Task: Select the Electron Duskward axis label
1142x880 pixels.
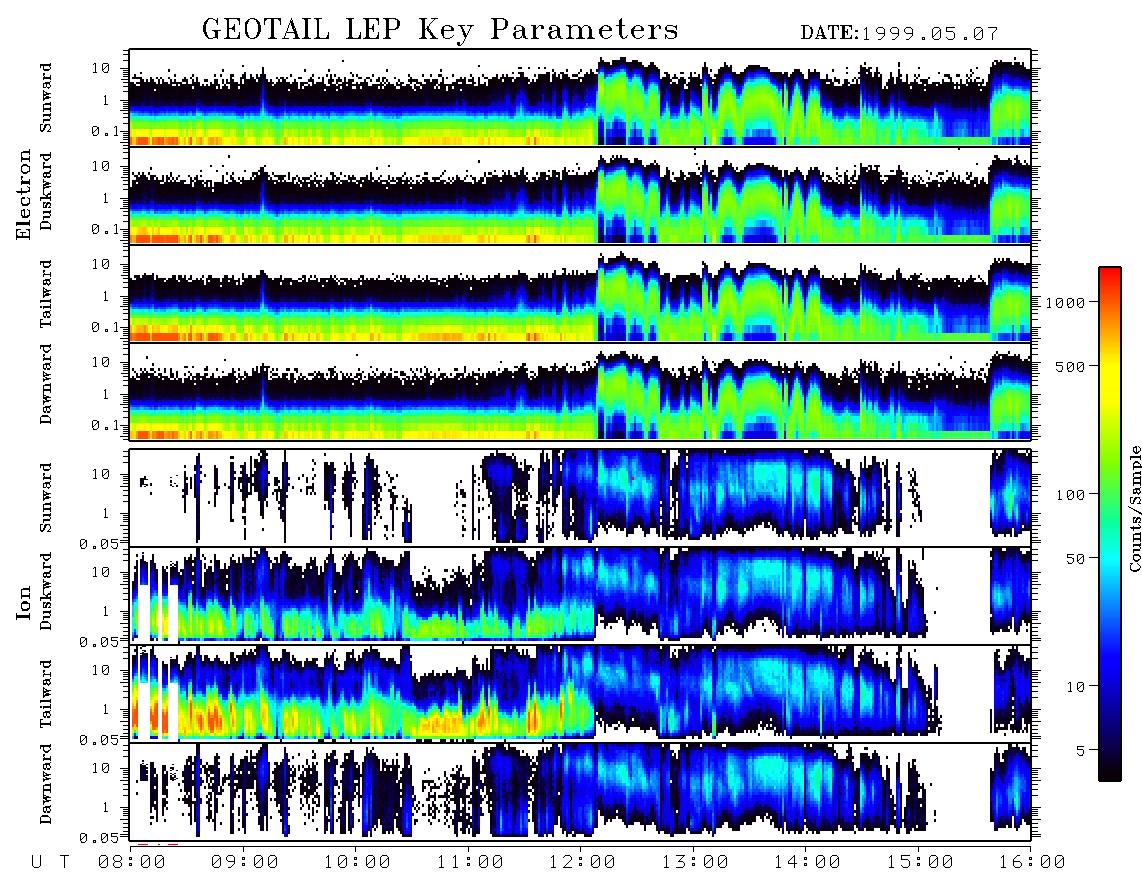Action: click(46, 191)
